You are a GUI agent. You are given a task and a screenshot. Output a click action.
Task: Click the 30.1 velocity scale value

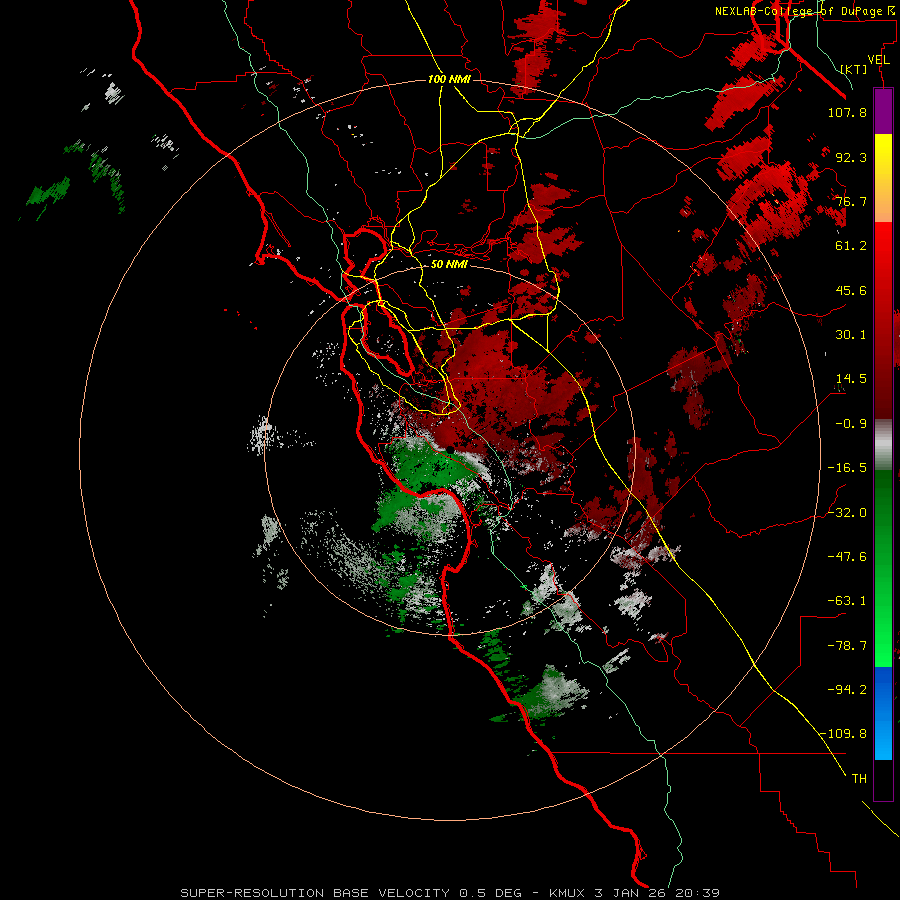(851, 335)
